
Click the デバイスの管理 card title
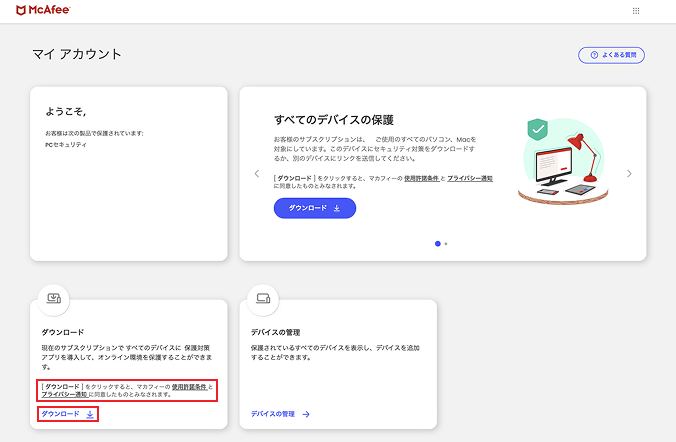pyautogui.click(x=275, y=332)
